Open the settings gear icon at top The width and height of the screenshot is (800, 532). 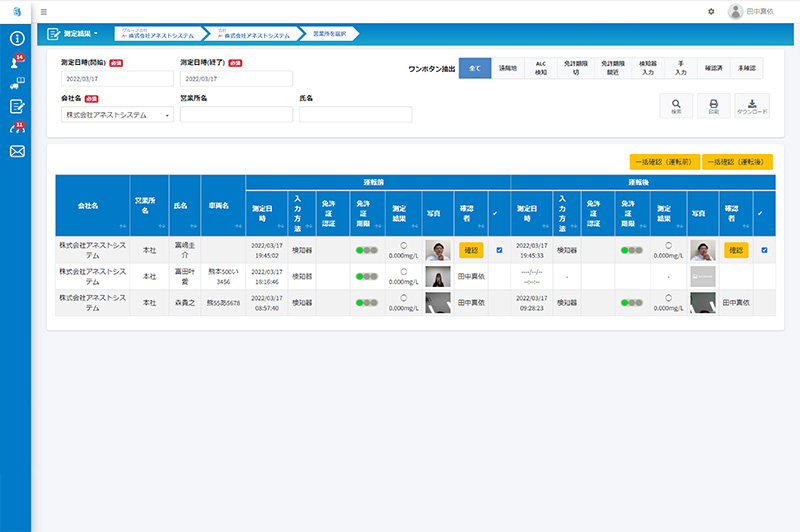point(711,11)
